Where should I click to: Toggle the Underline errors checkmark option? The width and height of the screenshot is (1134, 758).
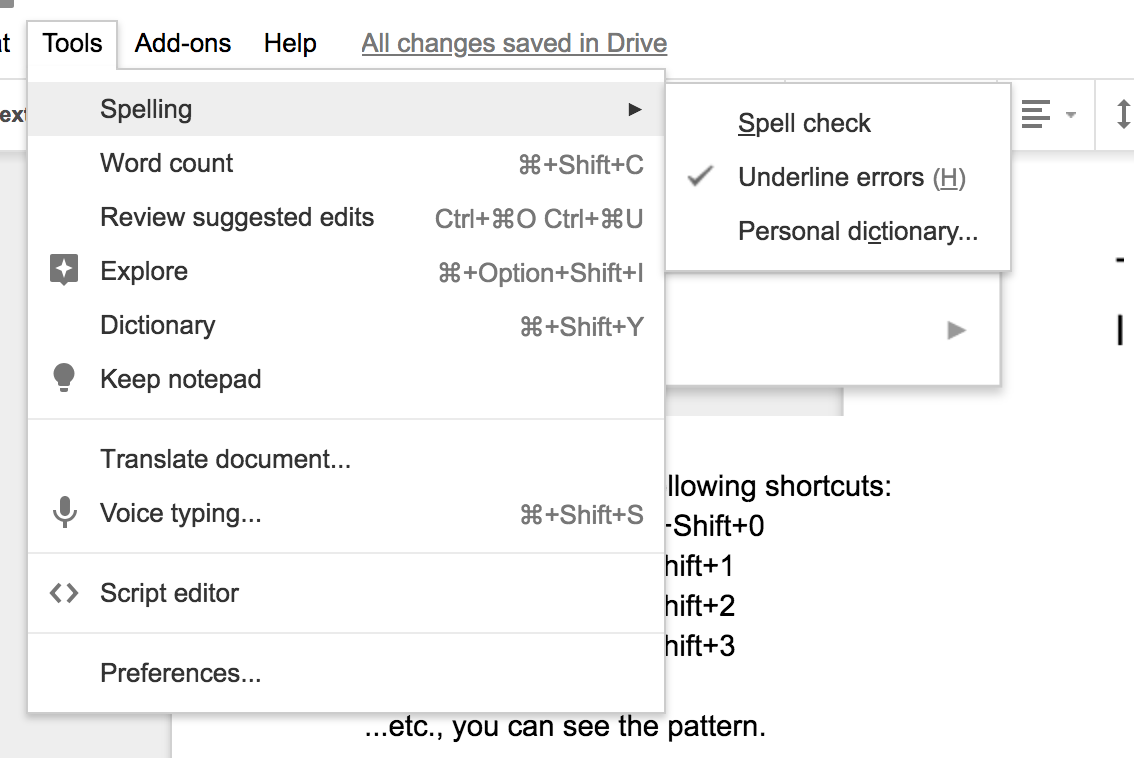(x=851, y=178)
